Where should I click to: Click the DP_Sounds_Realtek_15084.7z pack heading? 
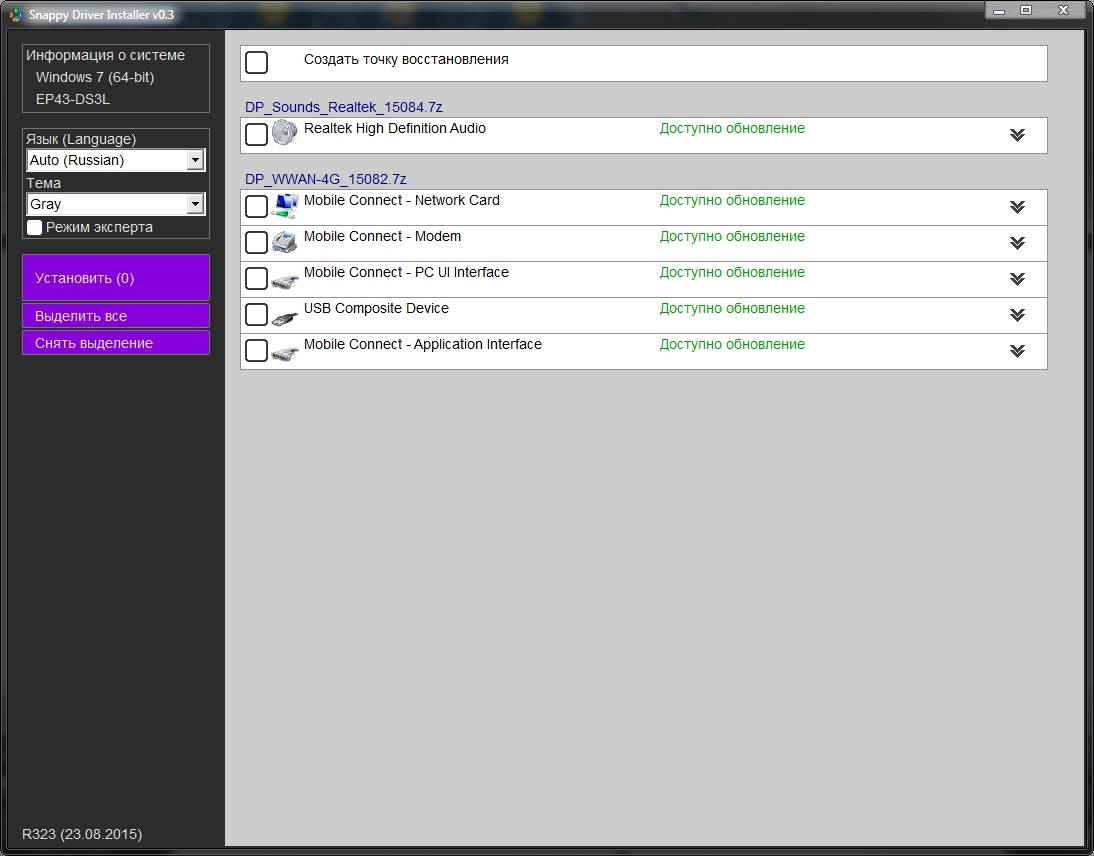point(343,107)
